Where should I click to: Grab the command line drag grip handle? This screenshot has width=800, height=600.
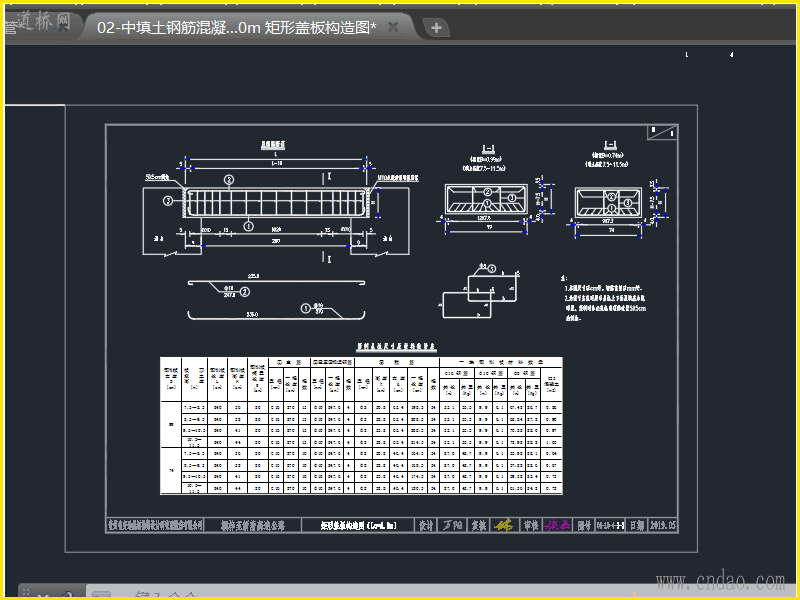click(x=25, y=594)
